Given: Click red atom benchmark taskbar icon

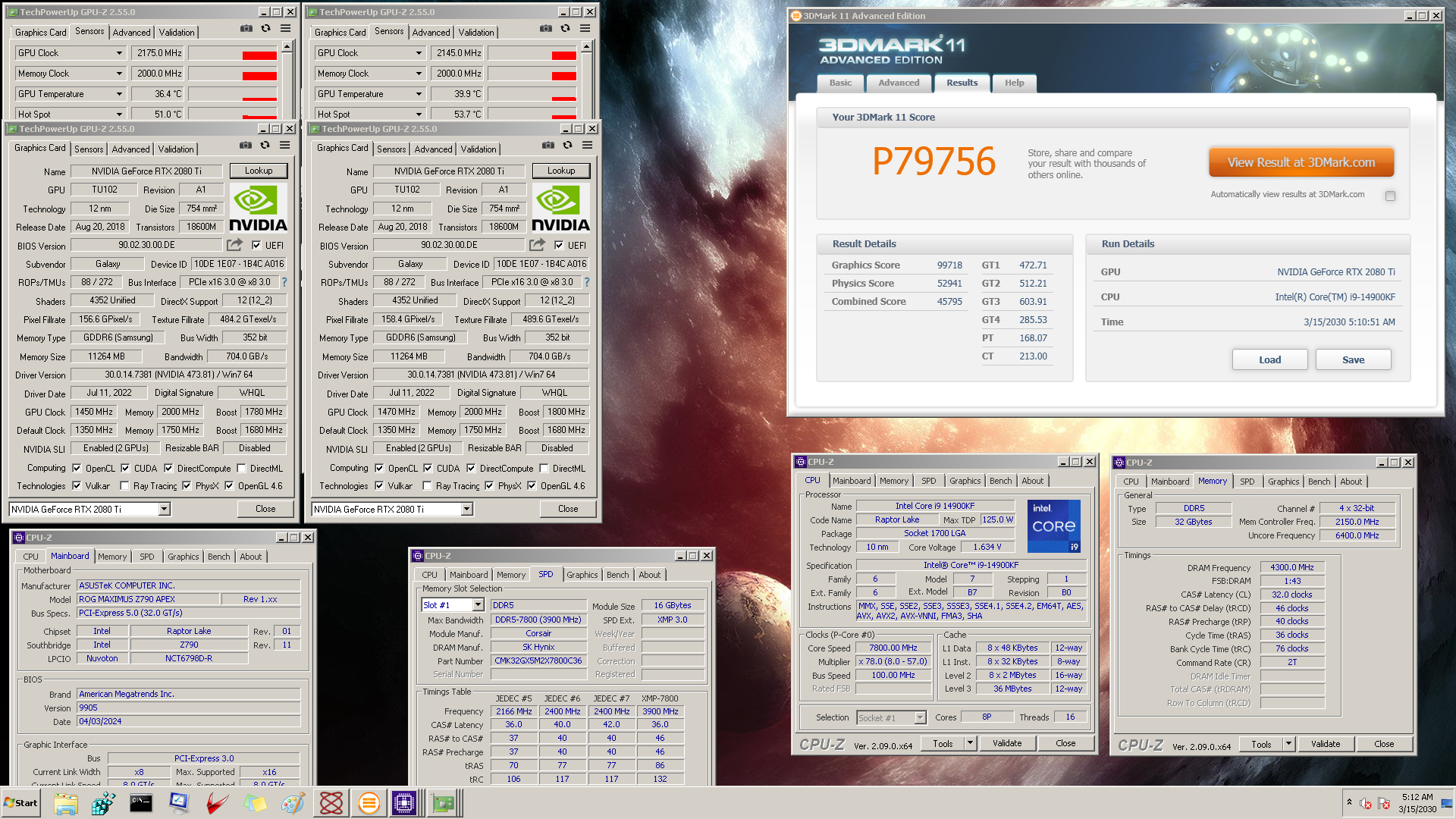Looking at the screenshot, I should (331, 803).
